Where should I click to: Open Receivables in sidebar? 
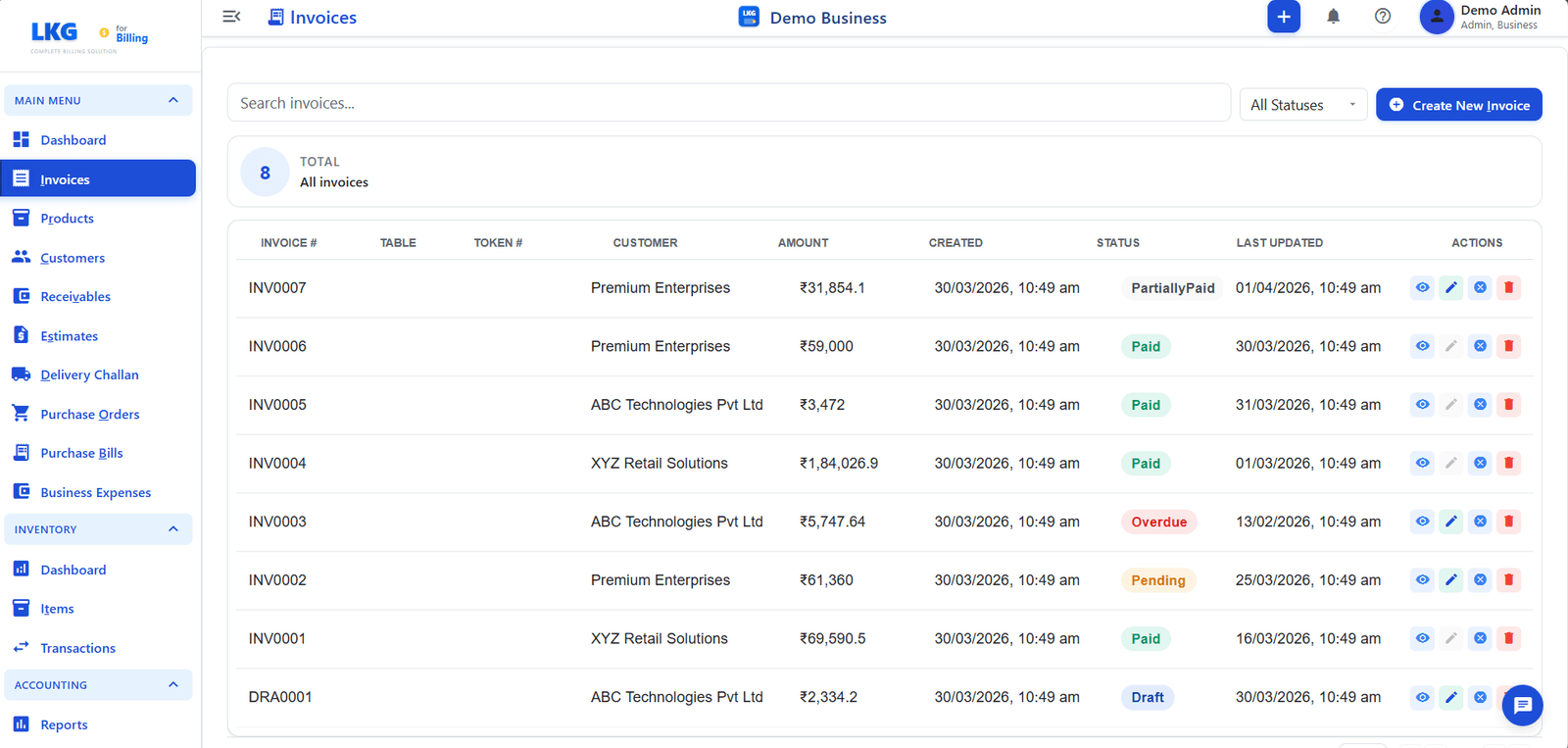coord(98,297)
